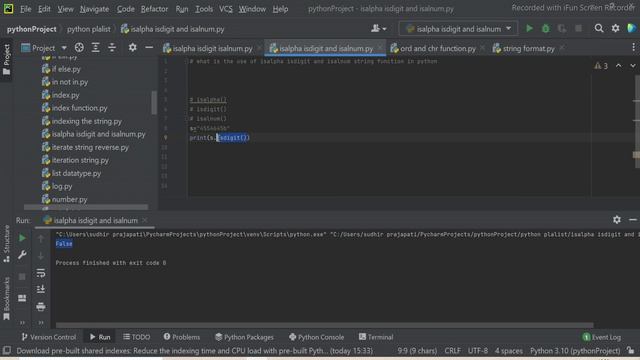Click the Run console horizontal scrollbar
The width and height of the screenshot is (640, 360).
(324, 325)
